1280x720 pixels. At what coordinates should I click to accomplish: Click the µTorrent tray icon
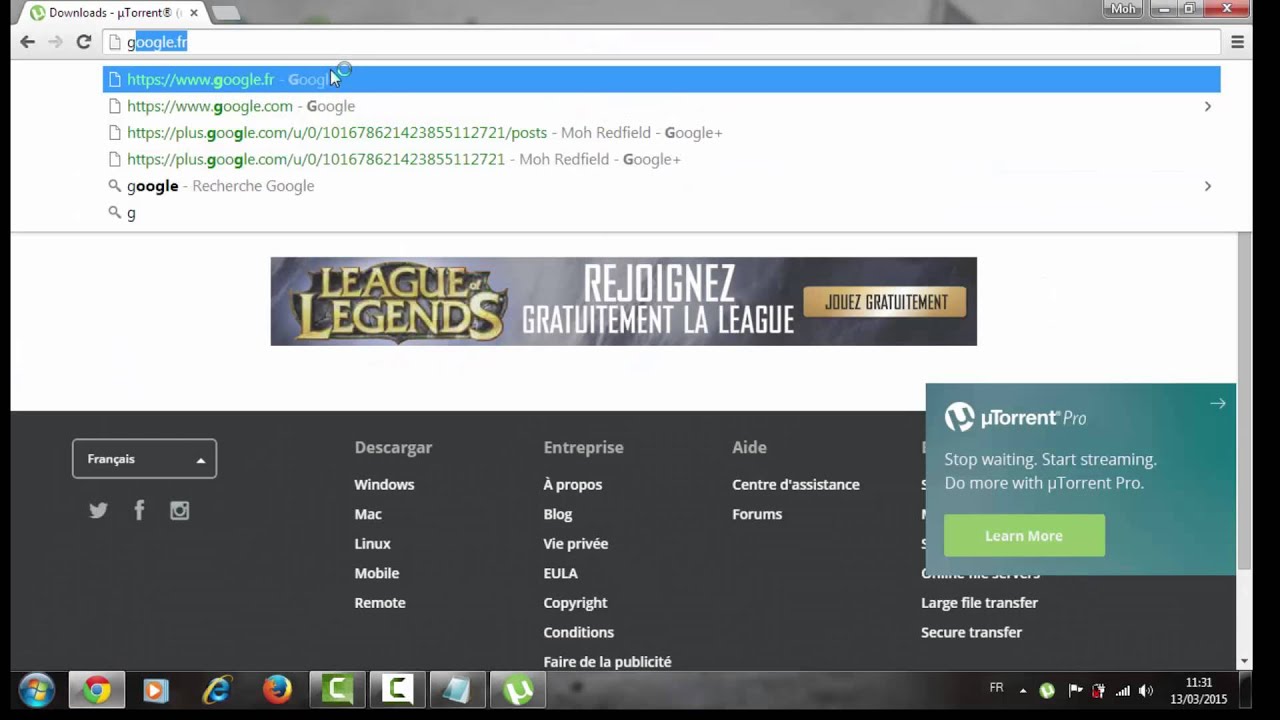click(1047, 691)
